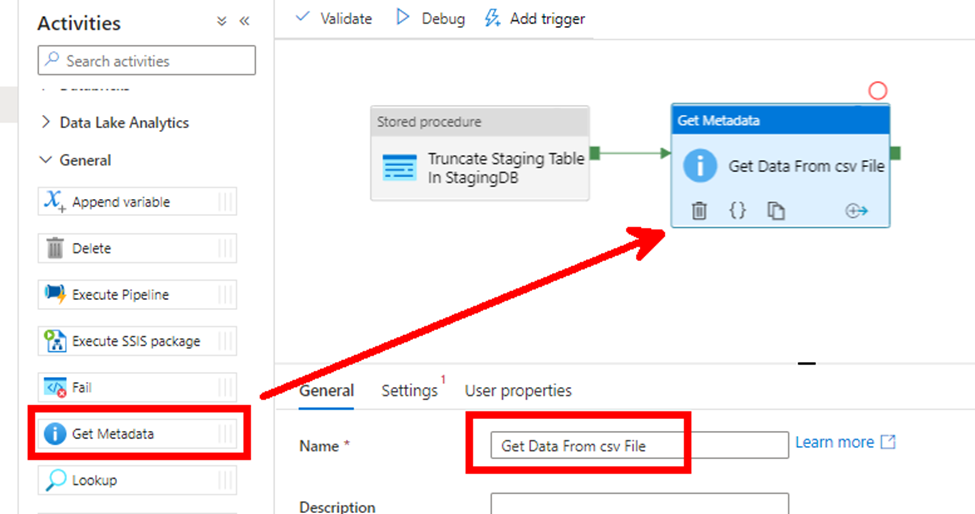Viewport: 975px width, 514px height.
Task: Click the Execute SSIS package icon
Action: tap(55, 341)
